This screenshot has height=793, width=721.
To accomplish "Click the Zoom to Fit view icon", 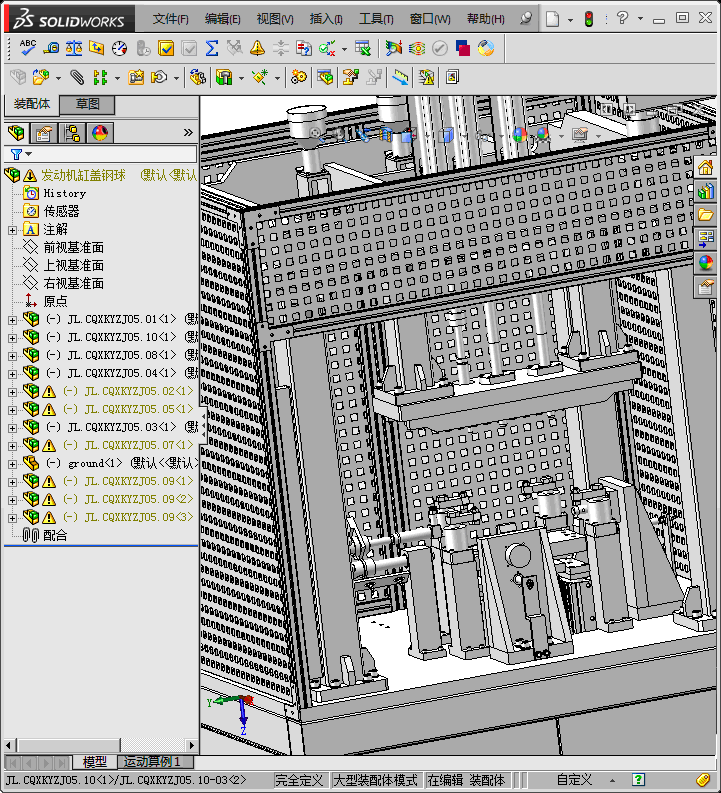I will click(x=315, y=133).
